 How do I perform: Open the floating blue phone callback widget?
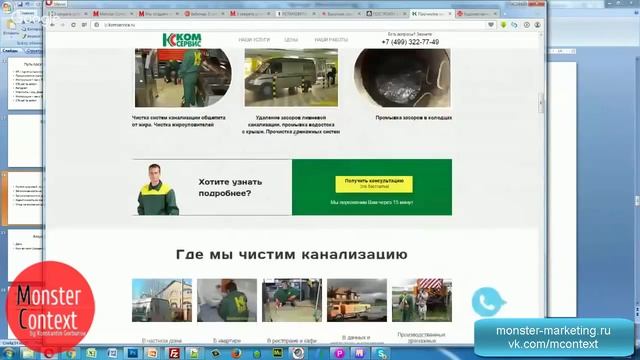point(488,302)
